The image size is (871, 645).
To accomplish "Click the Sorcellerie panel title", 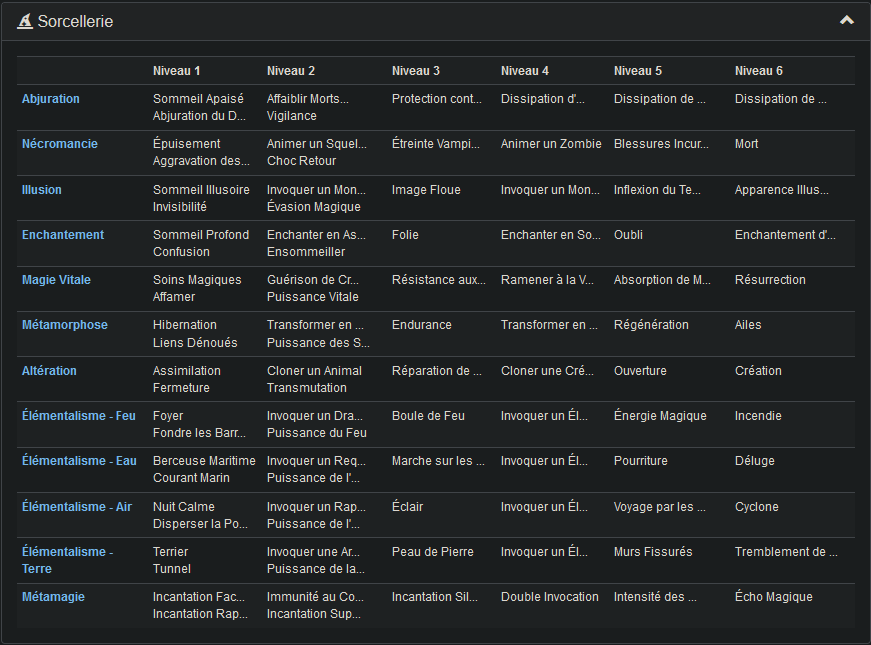I will click(75, 21).
